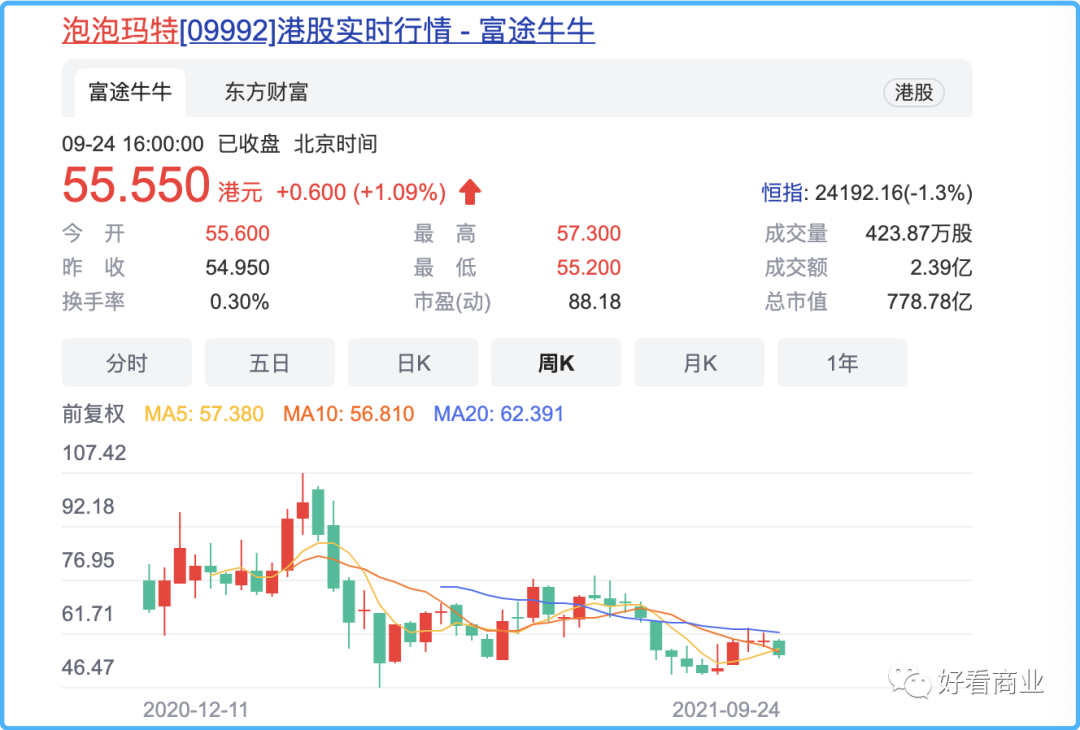Click the 成交额 value 2.39亿
The height and width of the screenshot is (730, 1080).
tap(941, 267)
